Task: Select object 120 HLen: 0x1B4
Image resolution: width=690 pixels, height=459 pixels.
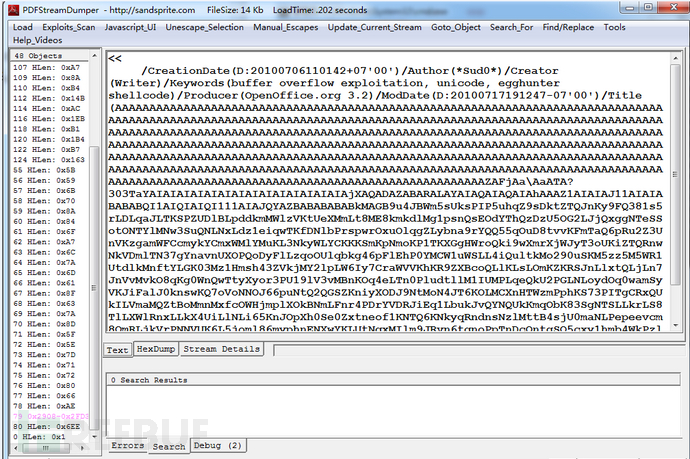Action: pos(49,139)
